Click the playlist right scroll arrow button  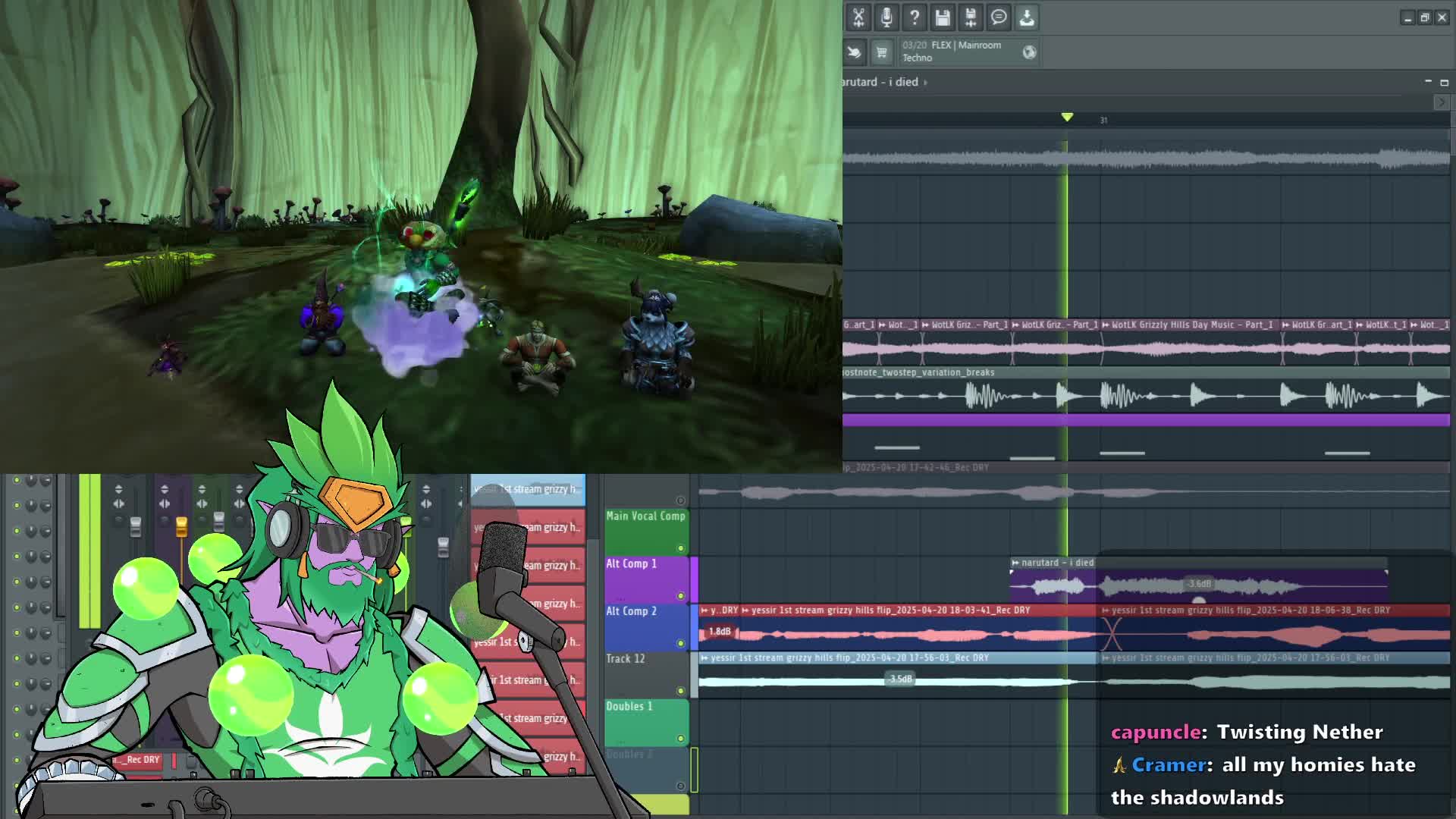pyautogui.click(x=1441, y=102)
